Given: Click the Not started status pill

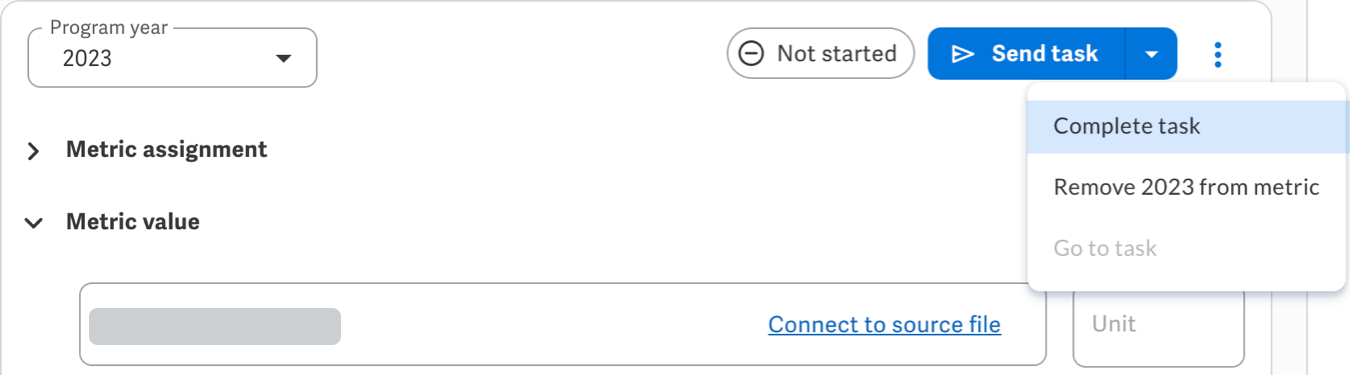Looking at the screenshot, I should coord(820,54).
